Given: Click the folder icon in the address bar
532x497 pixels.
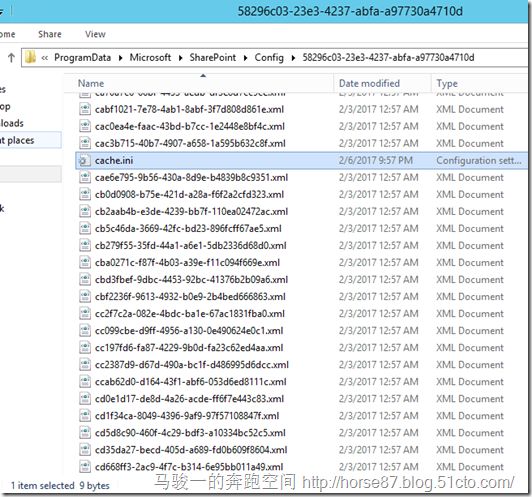Looking at the screenshot, I should pyautogui.click(x=31, y=57).
